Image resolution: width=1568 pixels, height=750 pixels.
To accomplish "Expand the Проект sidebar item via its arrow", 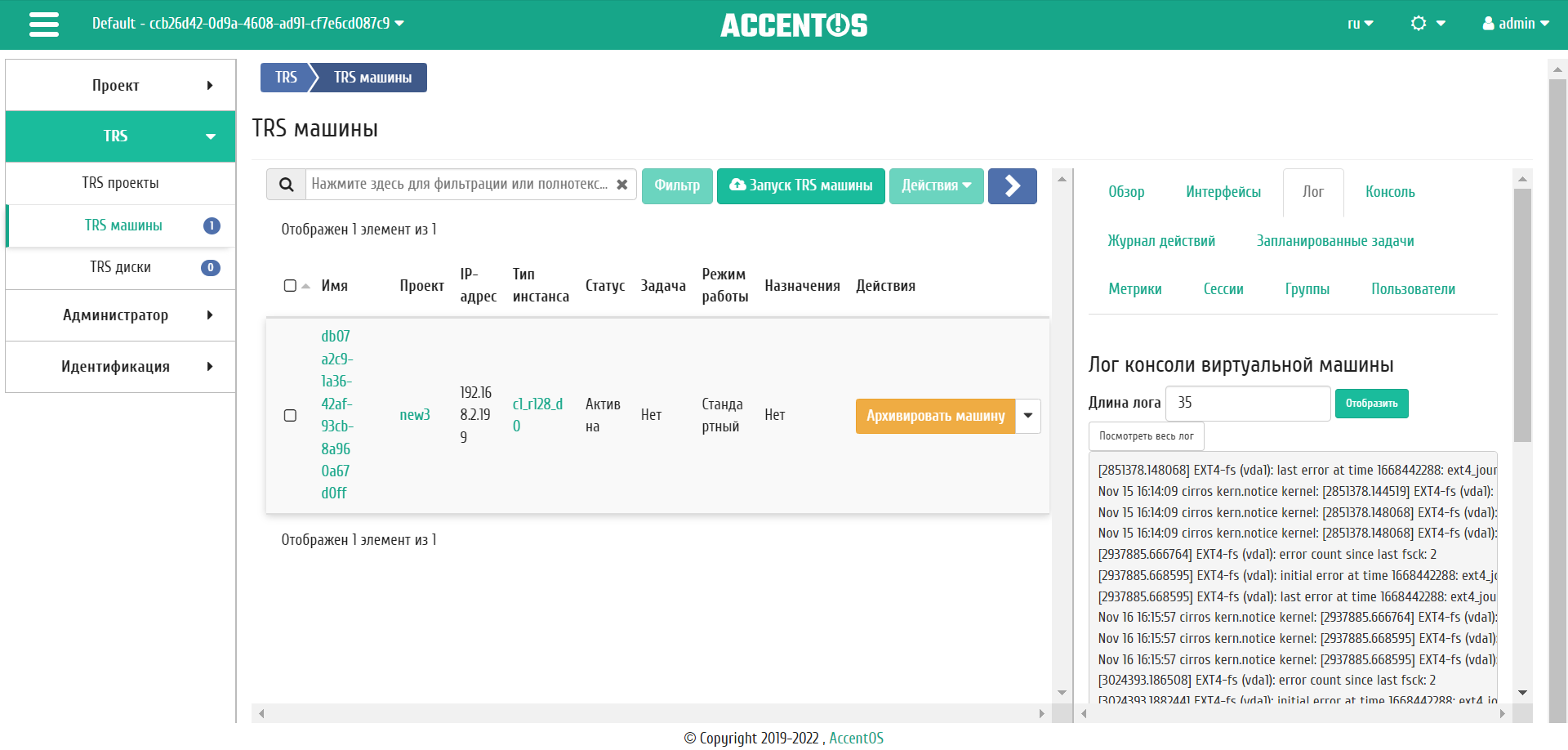I will (x=210, y=84).
